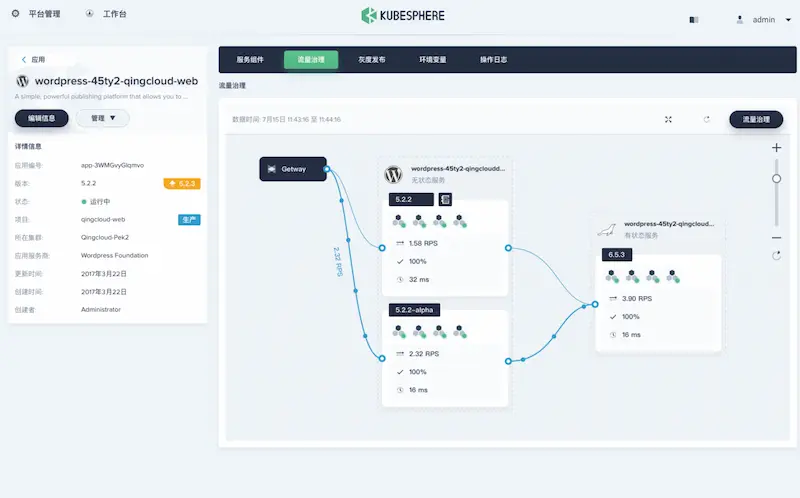The height and width of the screenshot is (498, 800).
Task: Click last pod icon in 5.2.2-alpha card
Action: click(x=460, y=332)
